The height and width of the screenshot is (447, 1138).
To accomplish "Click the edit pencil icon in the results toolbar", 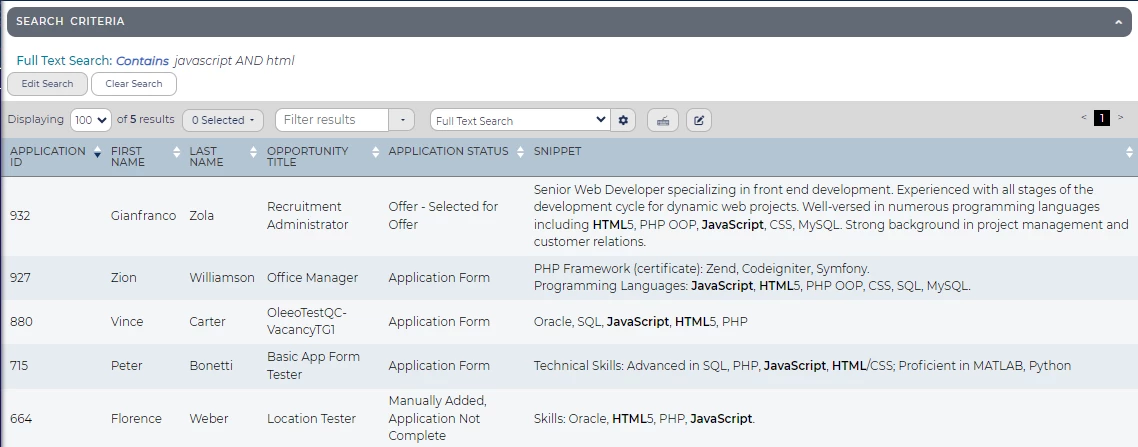I will pyautogui.click(x=699, y=120).
